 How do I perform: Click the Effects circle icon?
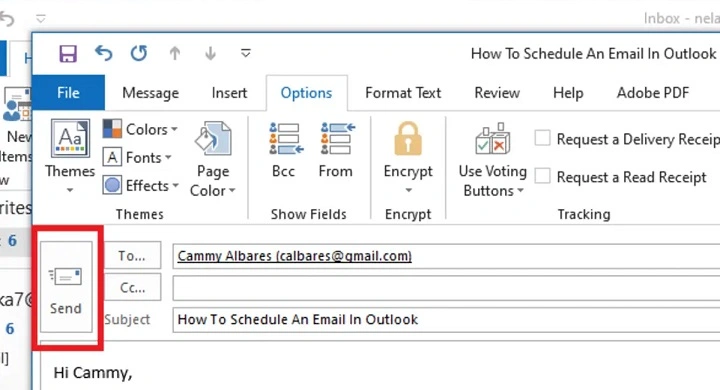pyautogui.click(x=112, y=185)
